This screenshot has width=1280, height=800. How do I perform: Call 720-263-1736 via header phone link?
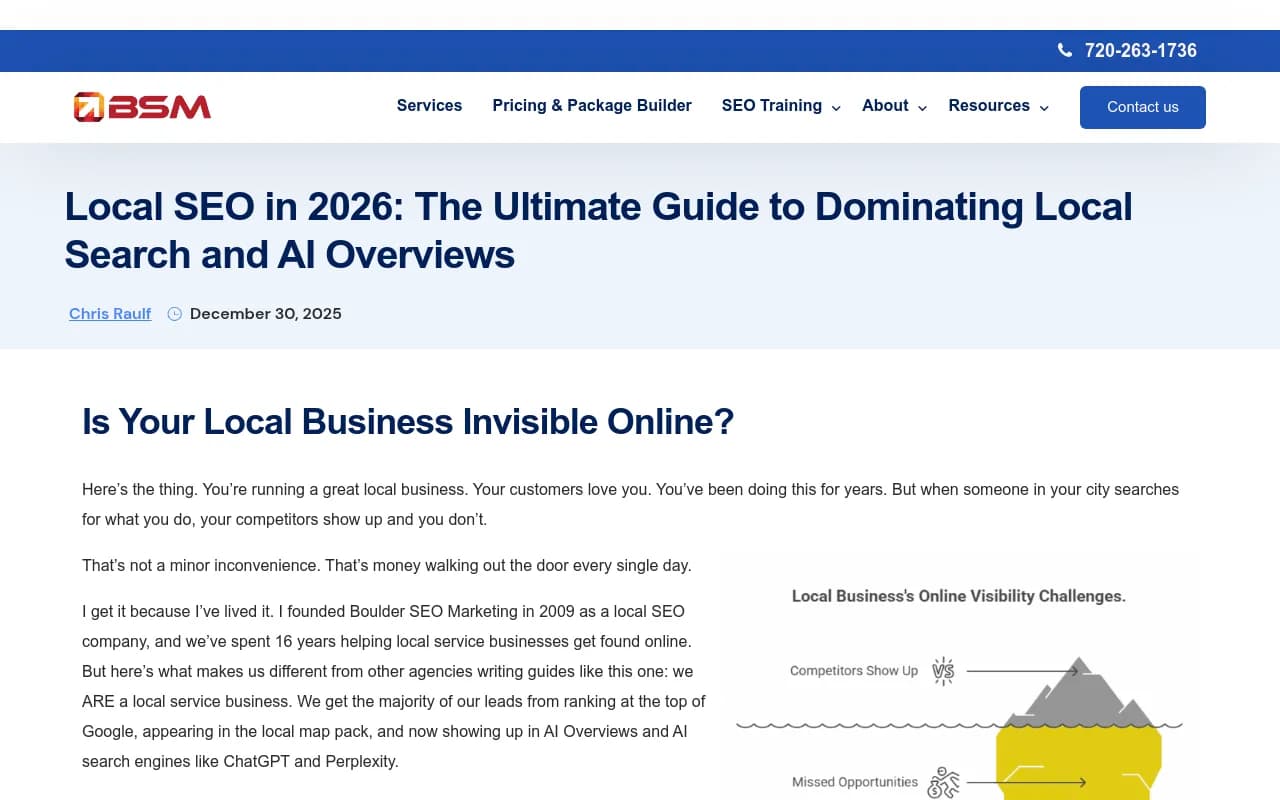point(1139,50)
